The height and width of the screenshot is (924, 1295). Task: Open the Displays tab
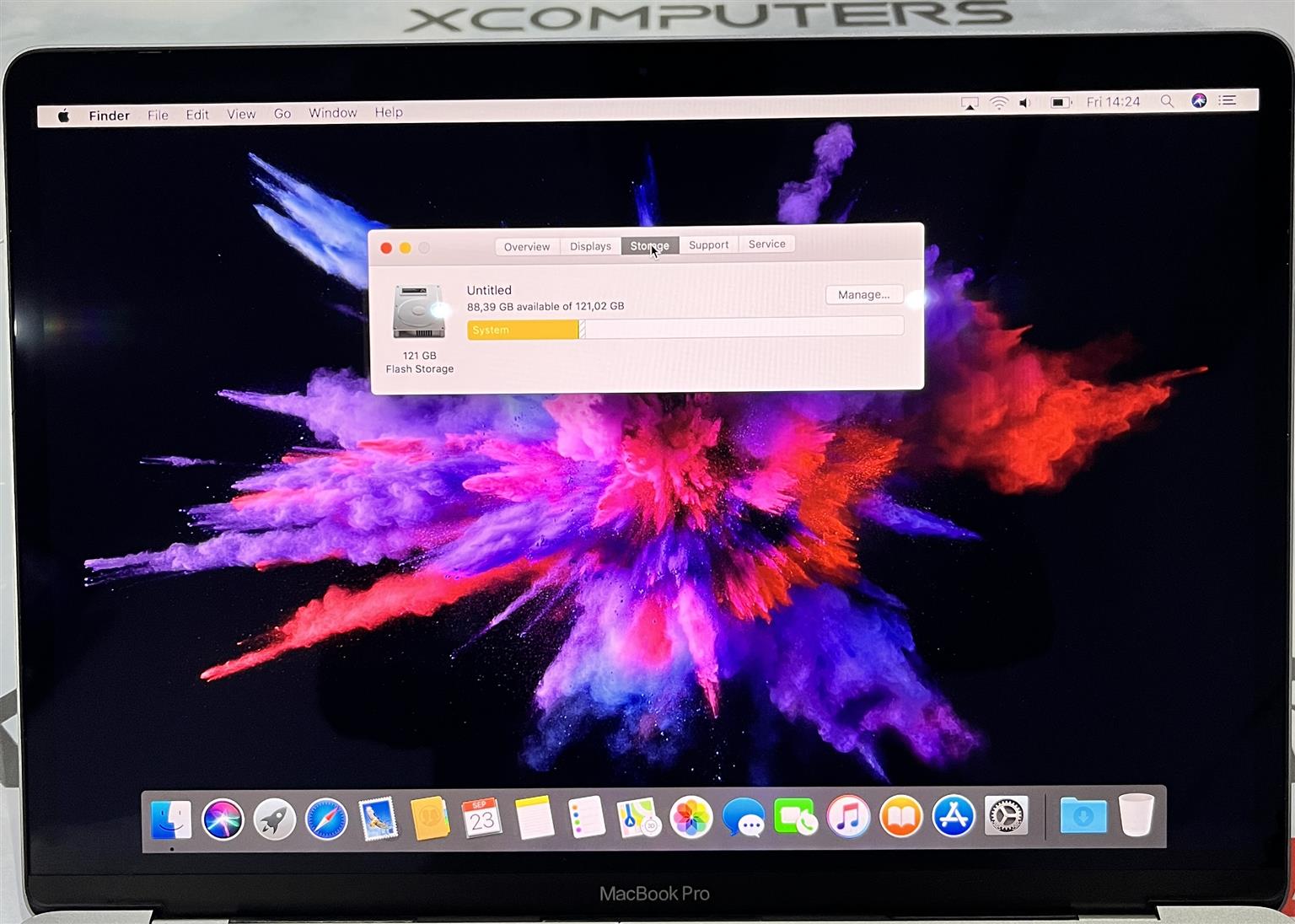pos(590,246)
